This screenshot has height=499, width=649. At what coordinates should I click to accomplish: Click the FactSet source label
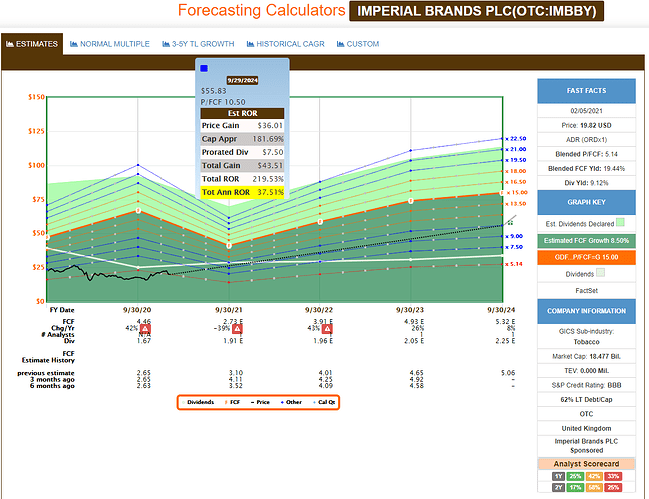coord(587,291)
